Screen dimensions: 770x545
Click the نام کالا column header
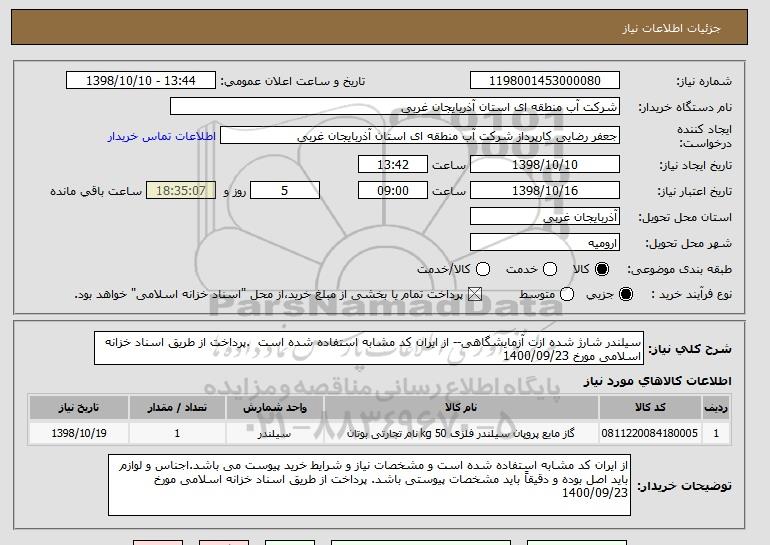coord(461,408)
